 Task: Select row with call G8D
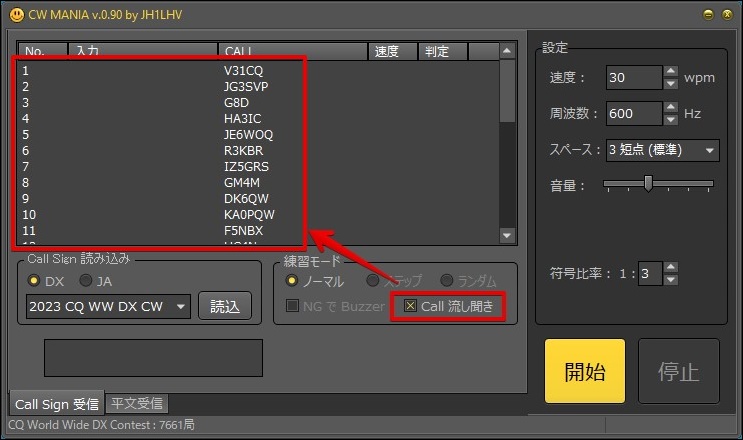pyautogui.click(x=259, y=103)
